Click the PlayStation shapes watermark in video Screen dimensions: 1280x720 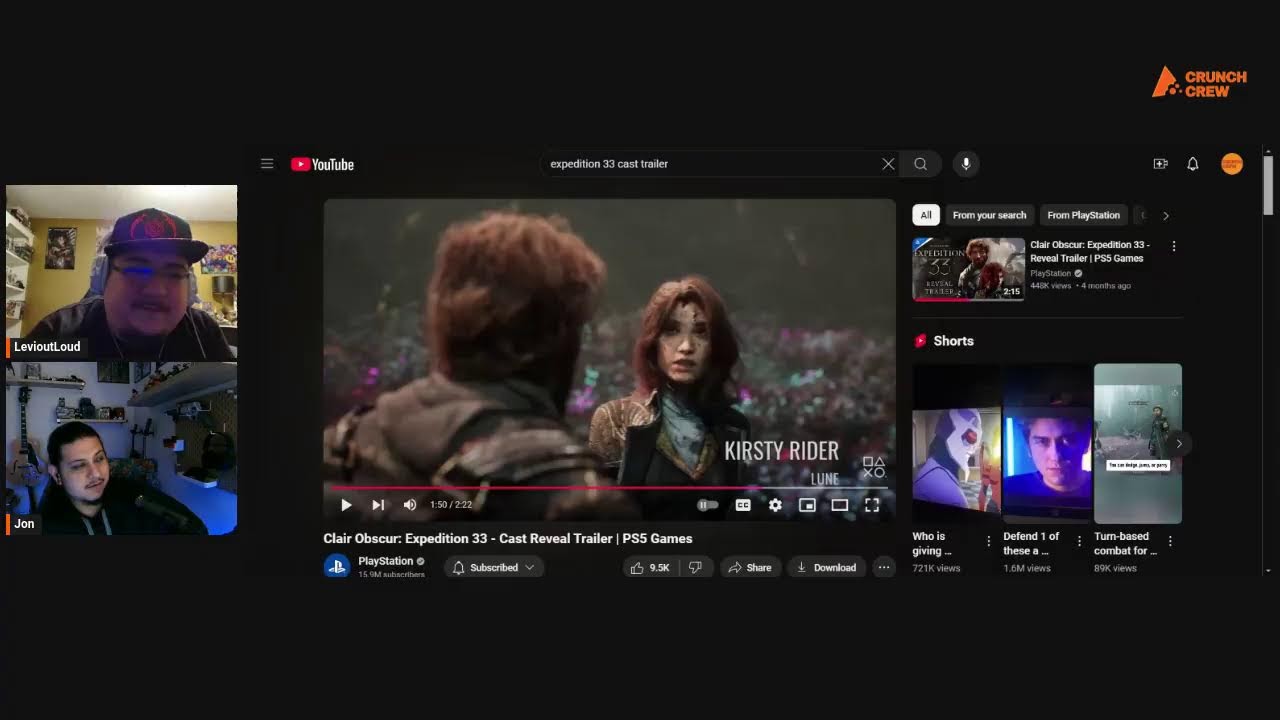tap(874, 467)
